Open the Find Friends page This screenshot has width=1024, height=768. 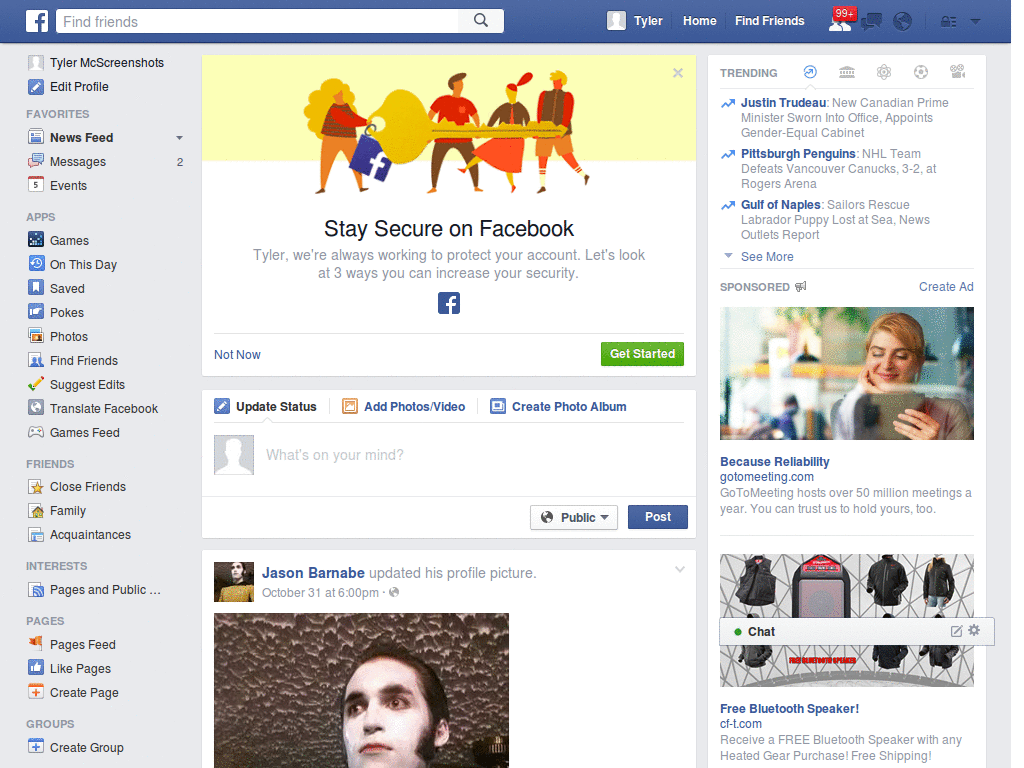[769, 20]
